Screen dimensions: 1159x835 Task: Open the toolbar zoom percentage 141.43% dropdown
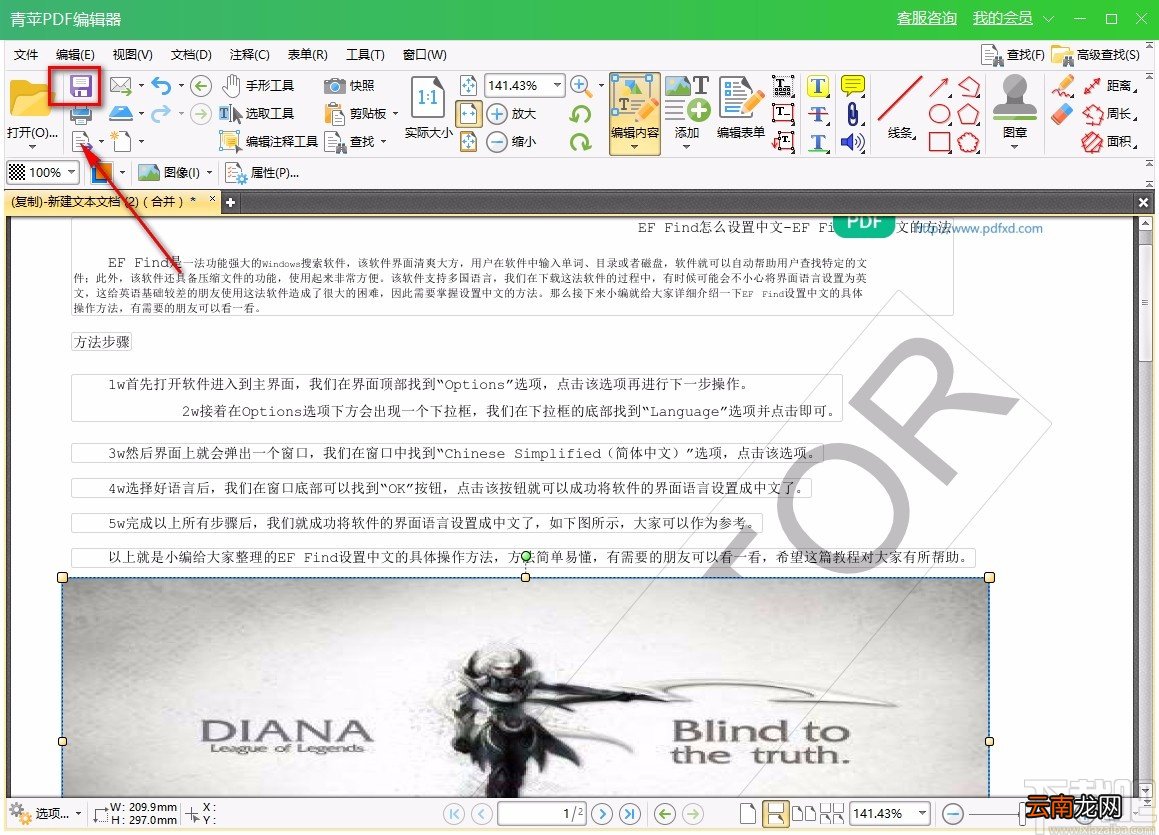click(557, 85)
